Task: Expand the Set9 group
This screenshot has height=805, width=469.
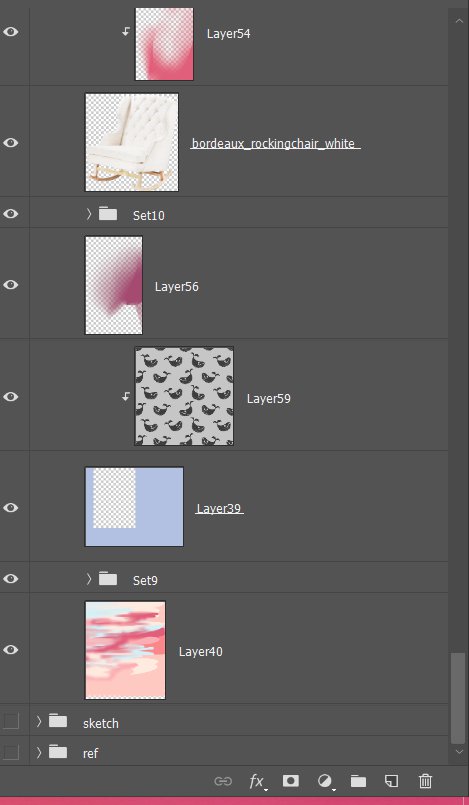Action: (89, 579)
